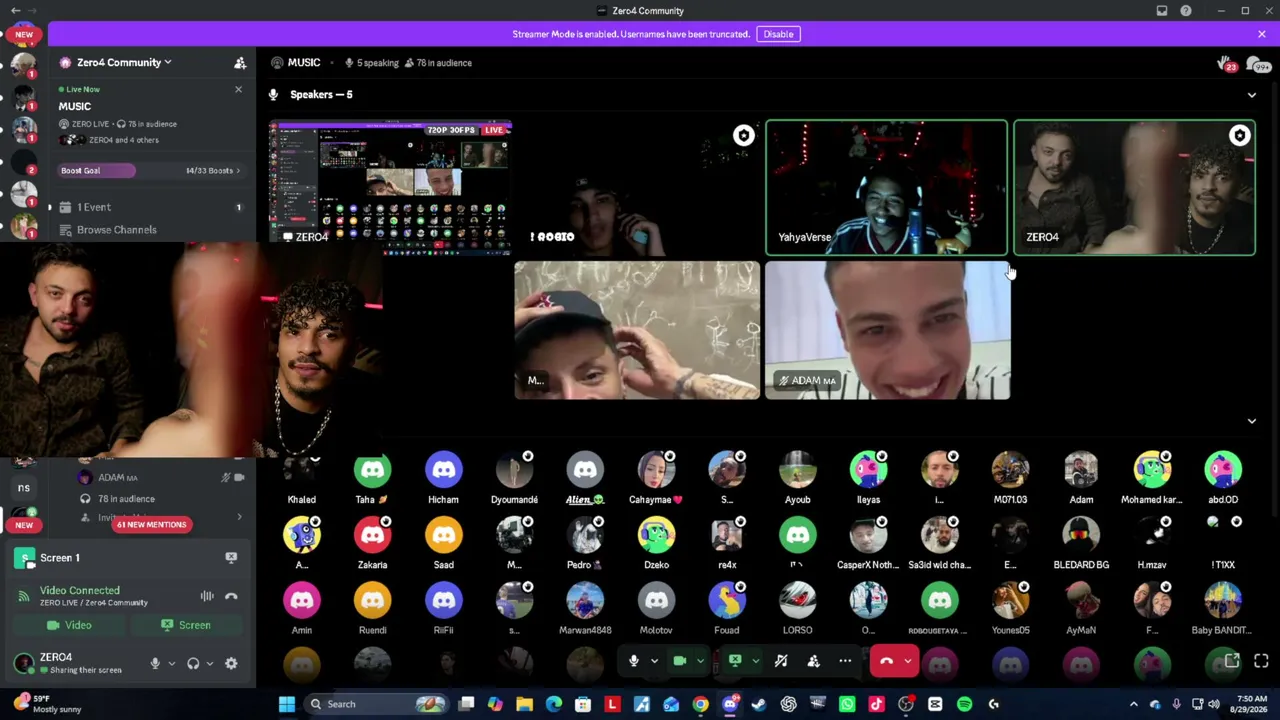1280x720 pixels.
Task: Open Steam from the taskbar
Action: 759,704
